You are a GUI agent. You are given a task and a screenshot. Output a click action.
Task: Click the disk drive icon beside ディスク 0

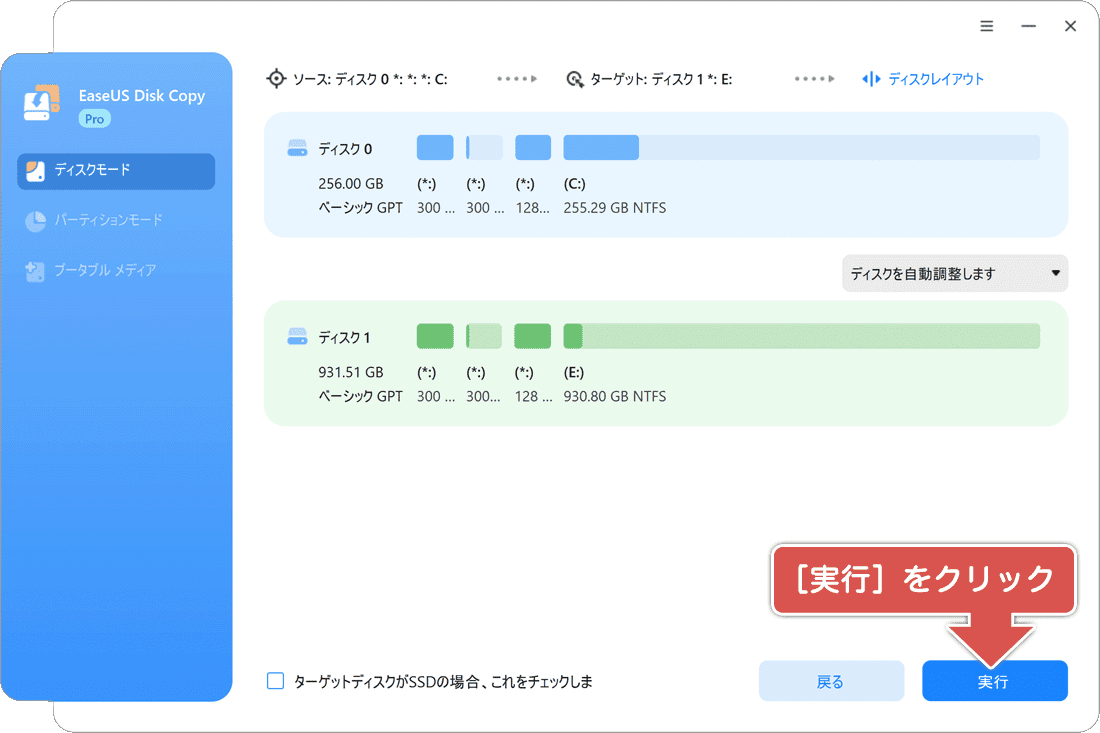297,147
